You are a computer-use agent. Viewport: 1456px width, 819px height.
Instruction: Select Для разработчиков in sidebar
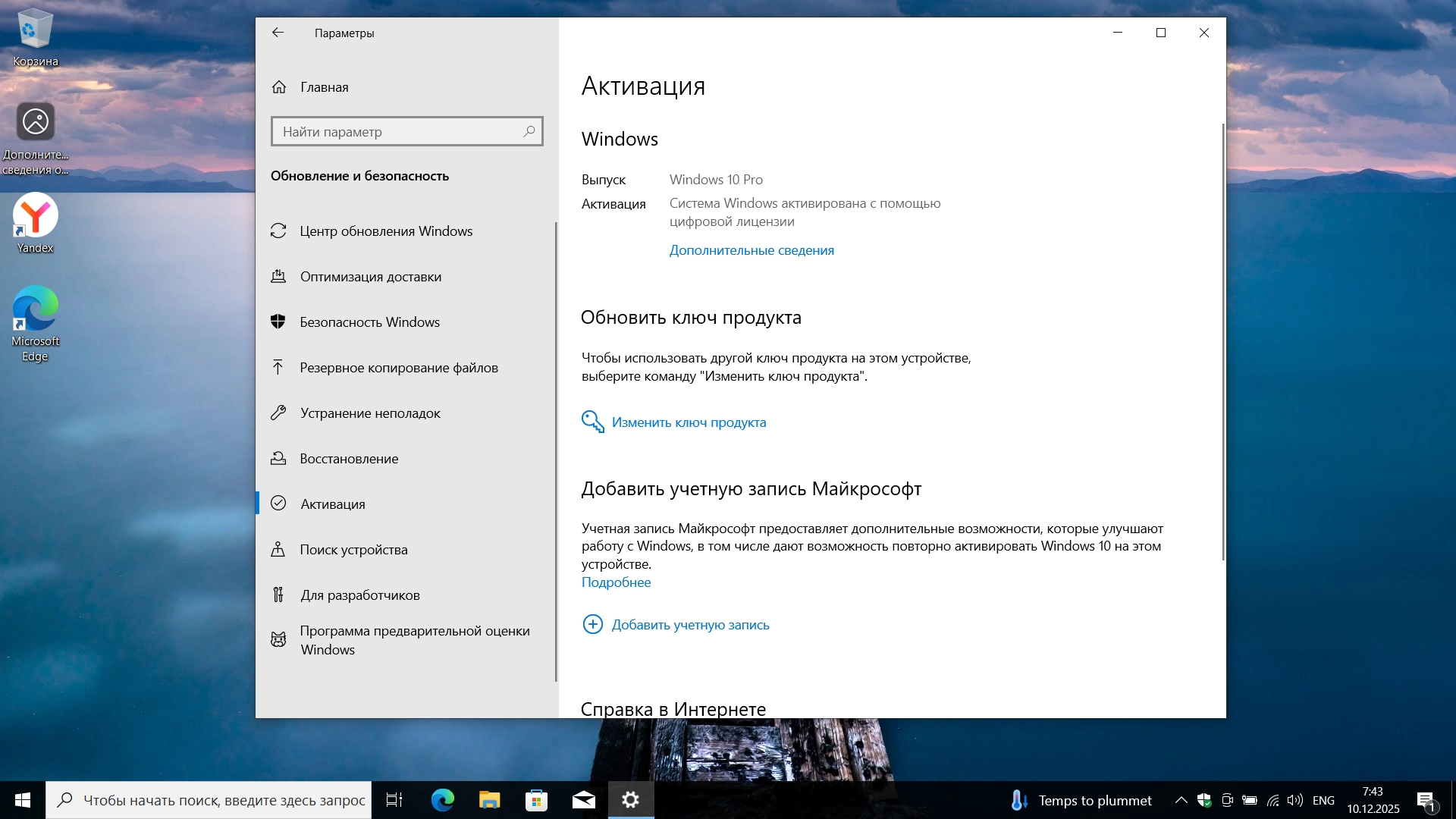[x=359, y=595]
